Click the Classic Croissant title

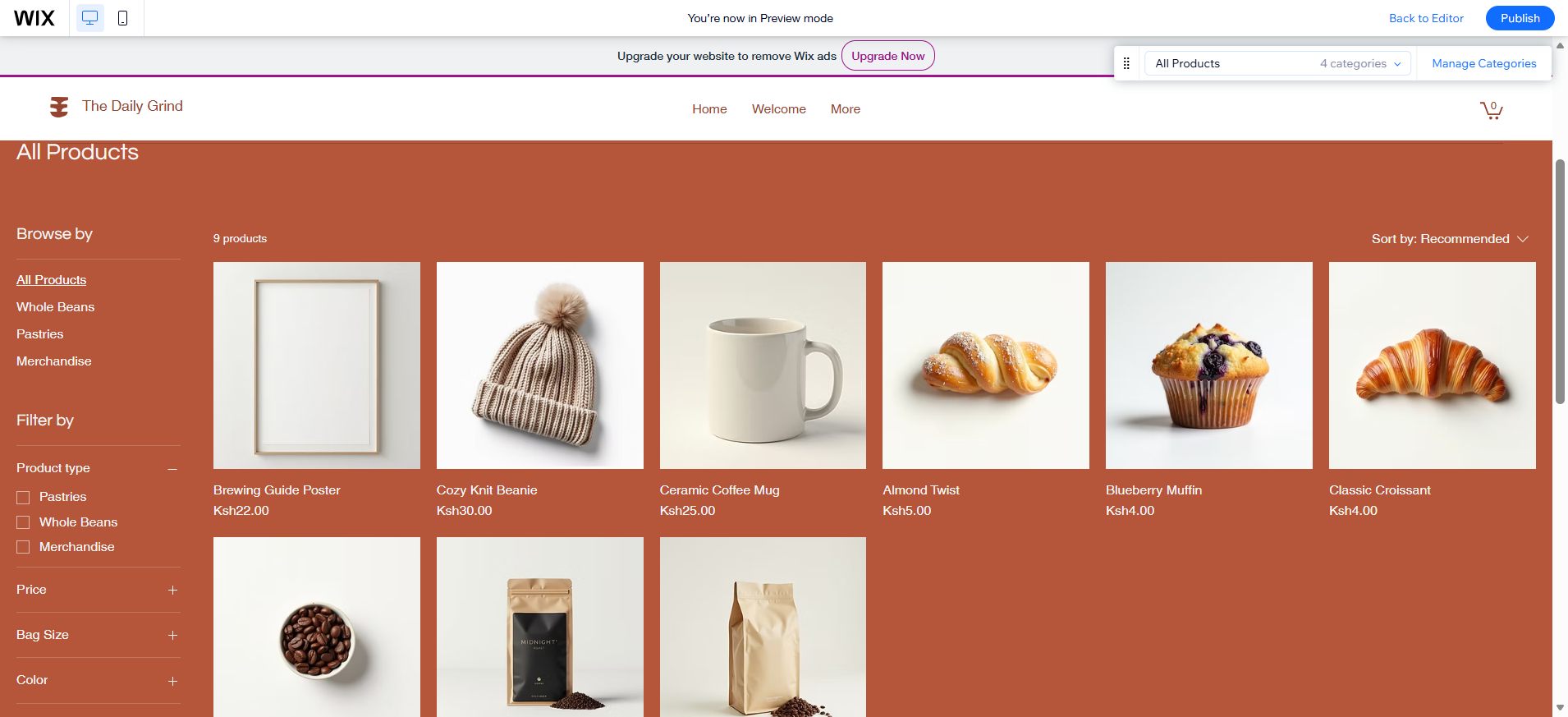1380,490
